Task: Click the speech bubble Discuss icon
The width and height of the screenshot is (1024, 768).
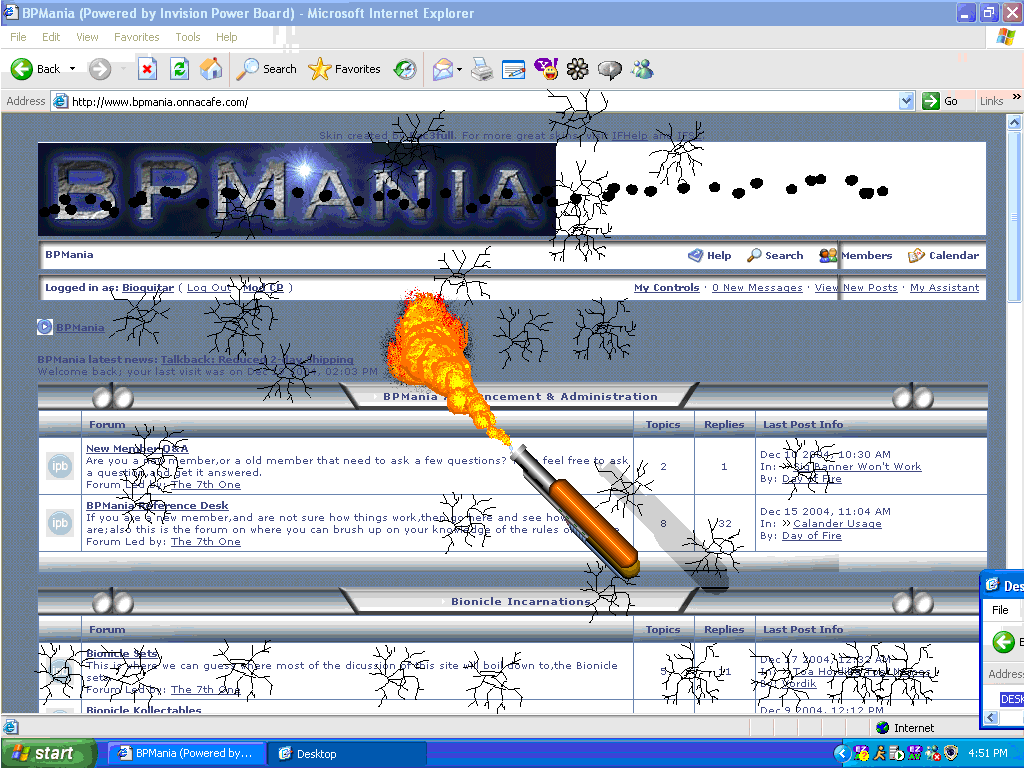Action: tap(609, 69)
